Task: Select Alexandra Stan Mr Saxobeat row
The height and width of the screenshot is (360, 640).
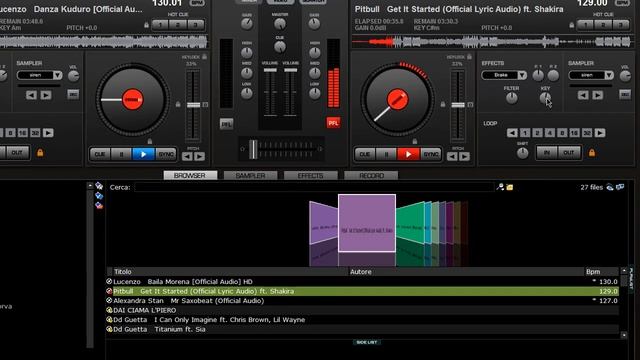Action: point(362,301)
